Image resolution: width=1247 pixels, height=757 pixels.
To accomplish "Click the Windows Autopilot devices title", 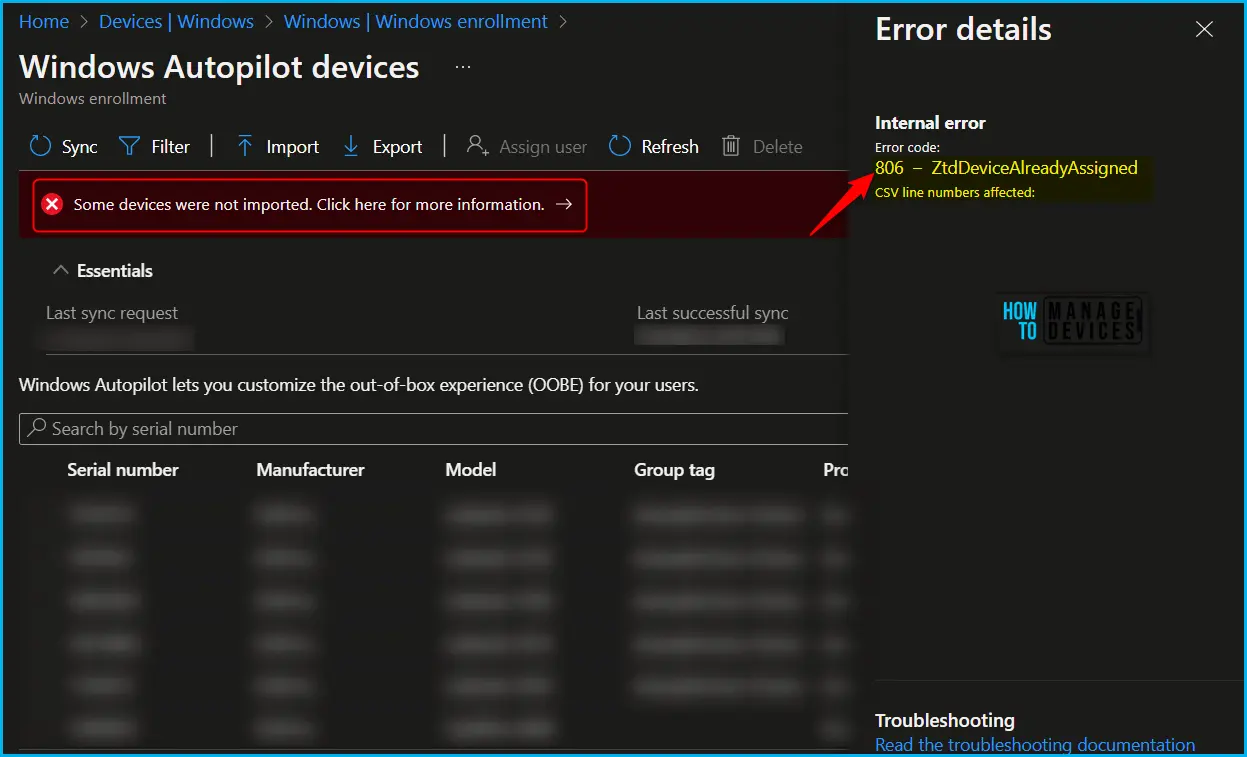I will click(x=219, y=67).
